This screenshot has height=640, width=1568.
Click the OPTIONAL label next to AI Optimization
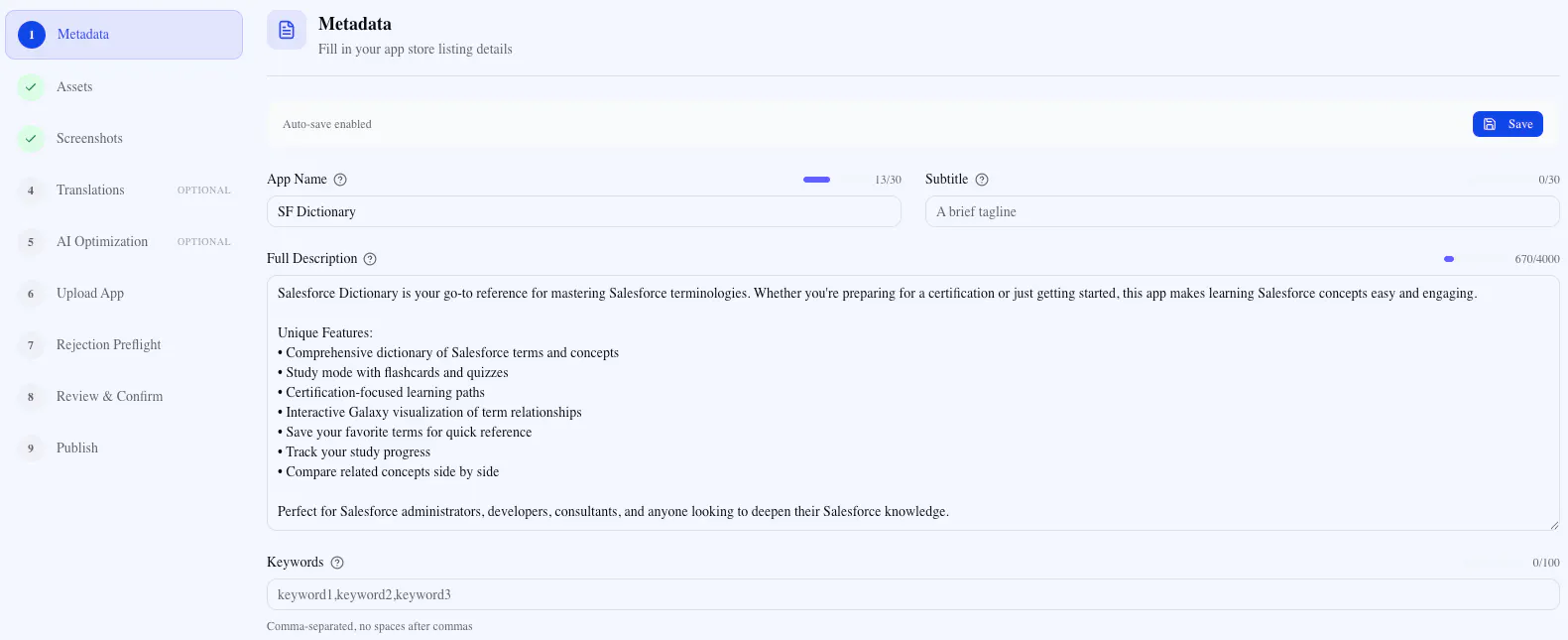click(x=204, y=242)
